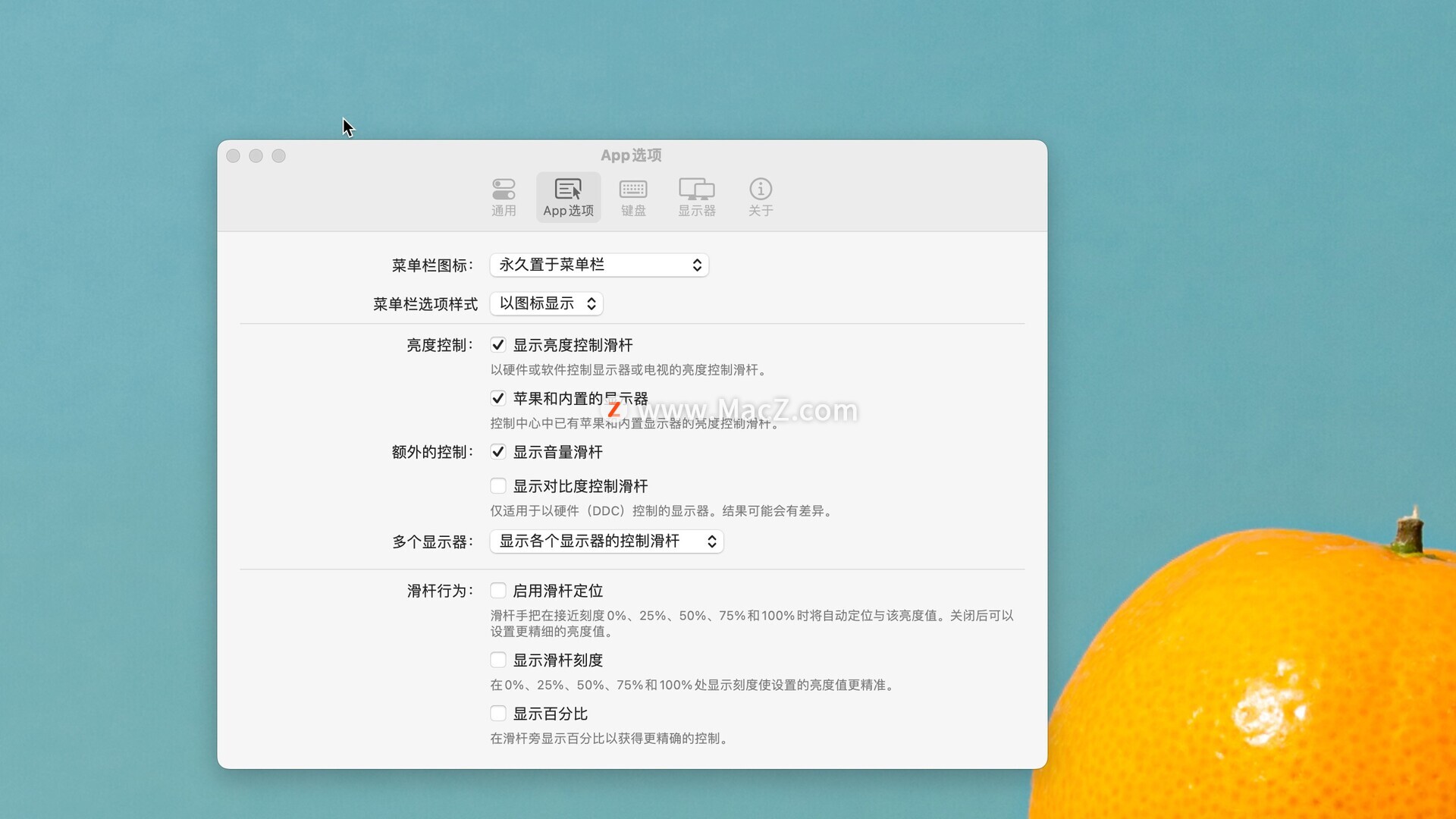Image resolution: width=1456 pixels, height=819 pixels.
Task: Click the yellow minimize window button
Action: 256,155
